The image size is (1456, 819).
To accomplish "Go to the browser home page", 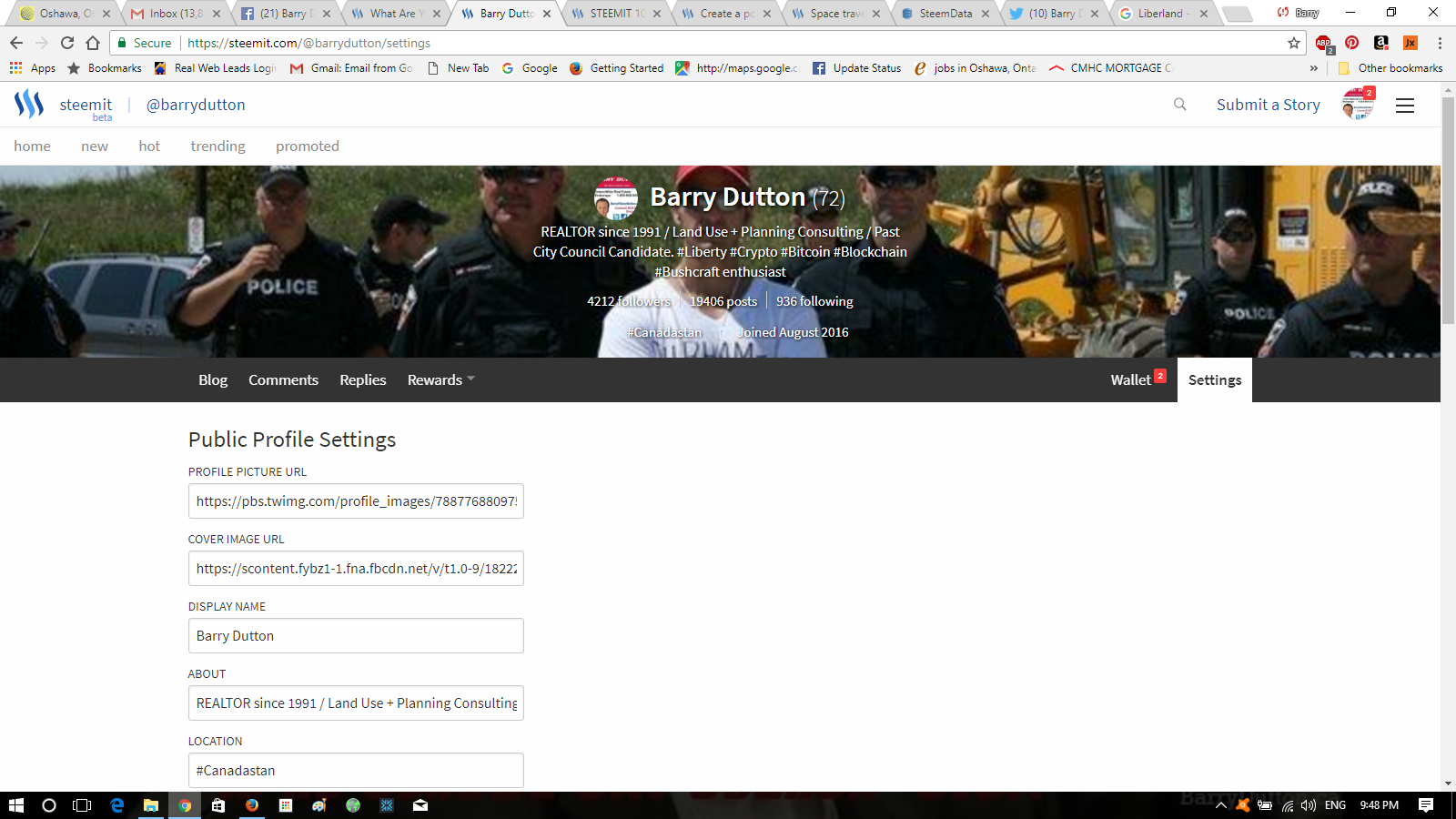I will 93,43.
